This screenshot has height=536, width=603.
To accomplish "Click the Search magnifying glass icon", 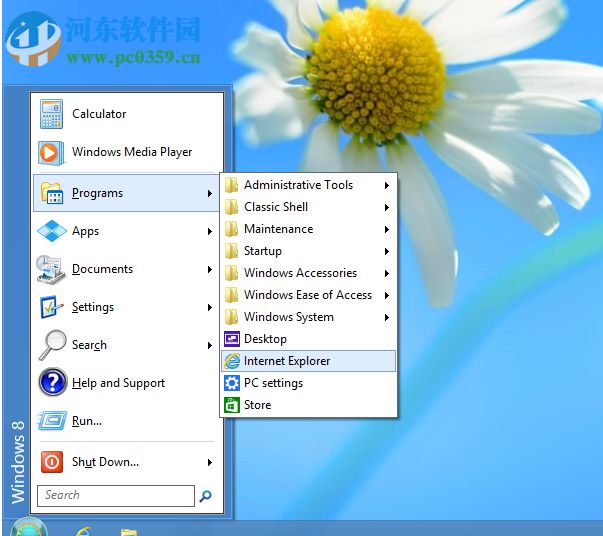I will (x=52, y=345).
